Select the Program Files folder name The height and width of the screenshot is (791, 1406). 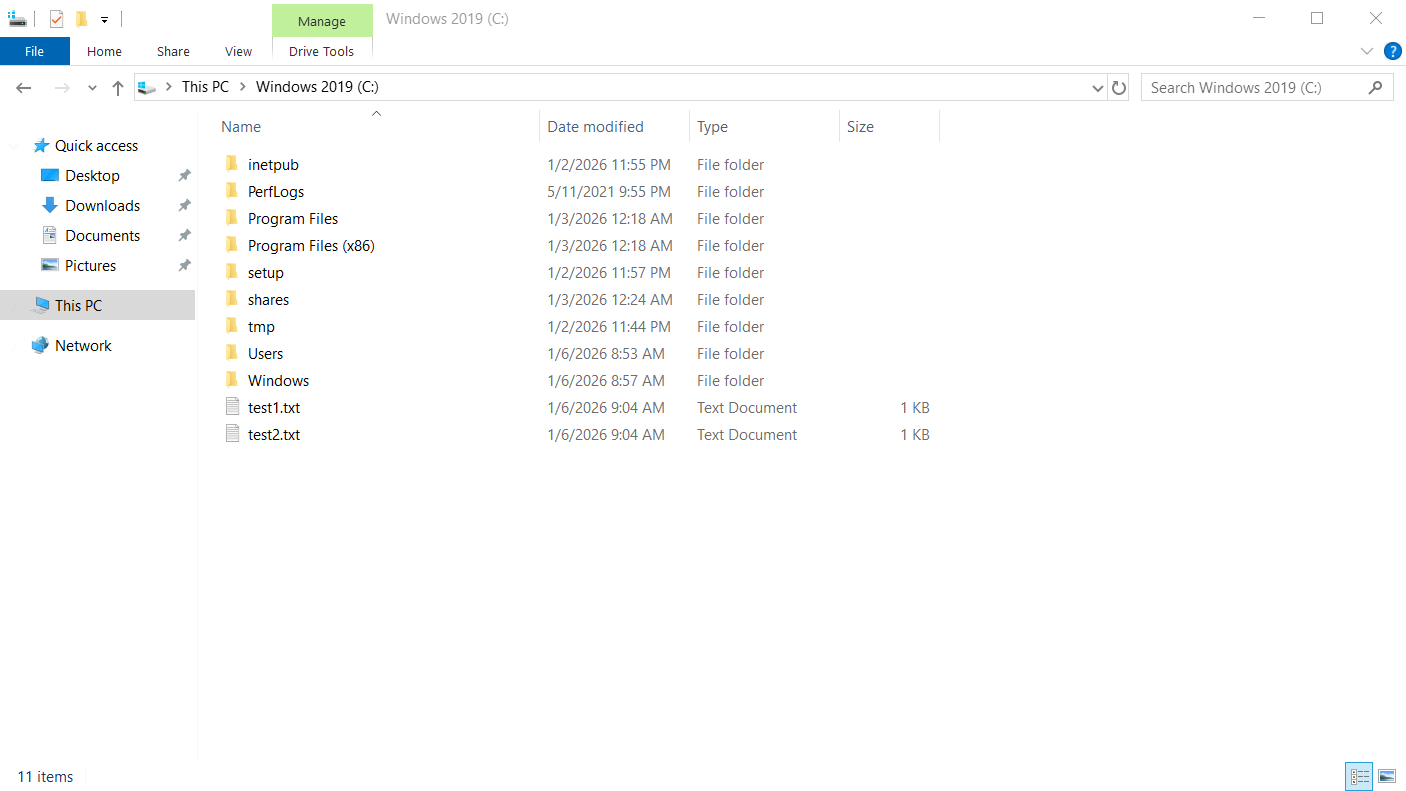pyautogui.click(x=293, y=219)
